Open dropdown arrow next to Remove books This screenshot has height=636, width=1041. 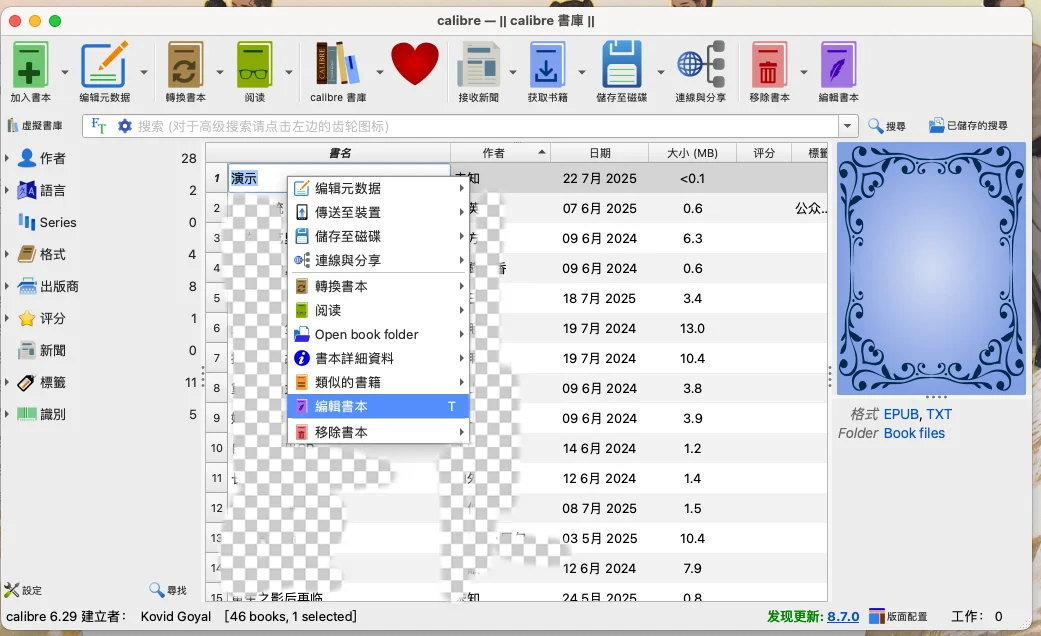tap(803, 71)
